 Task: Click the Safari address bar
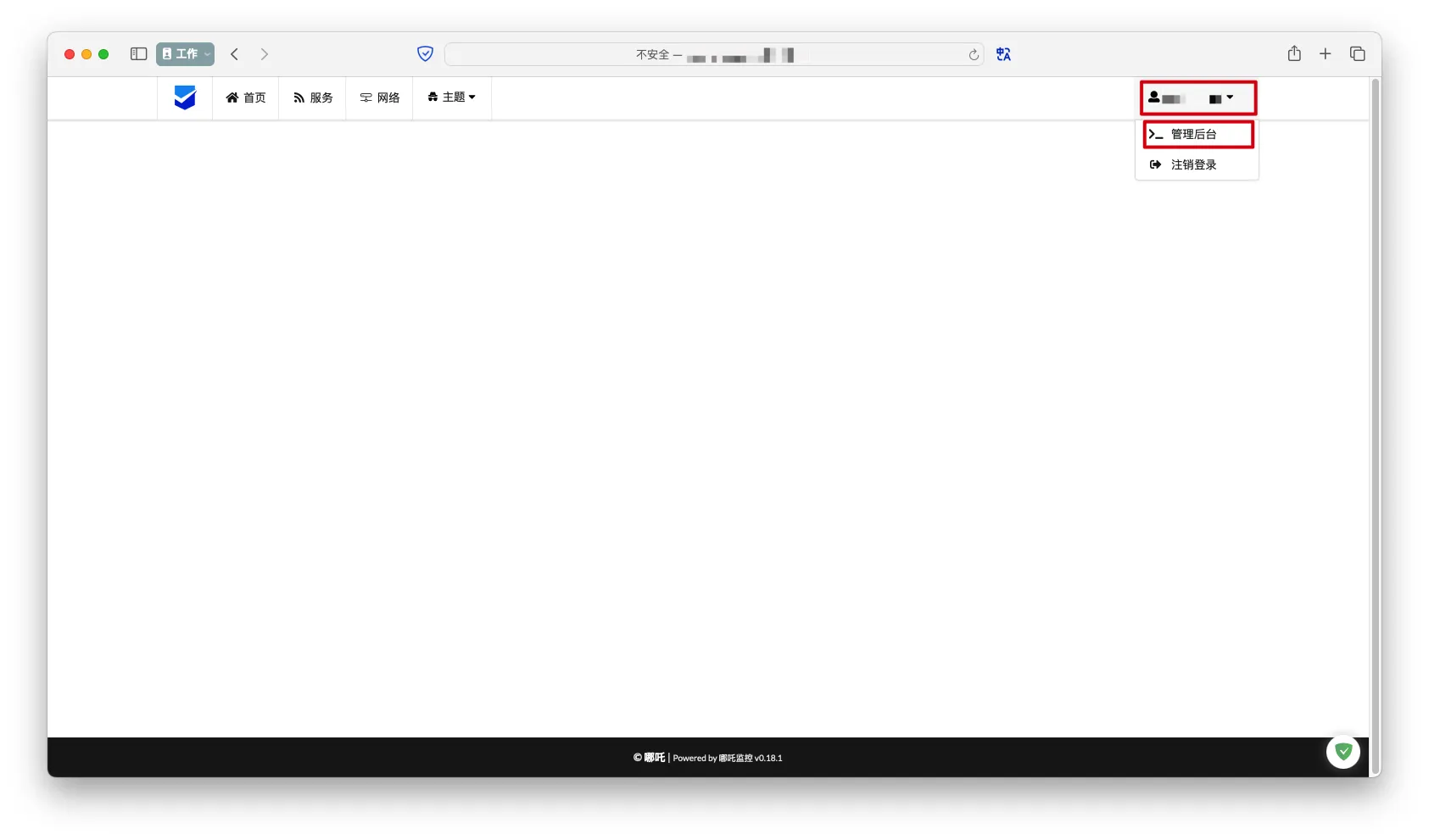712,54
